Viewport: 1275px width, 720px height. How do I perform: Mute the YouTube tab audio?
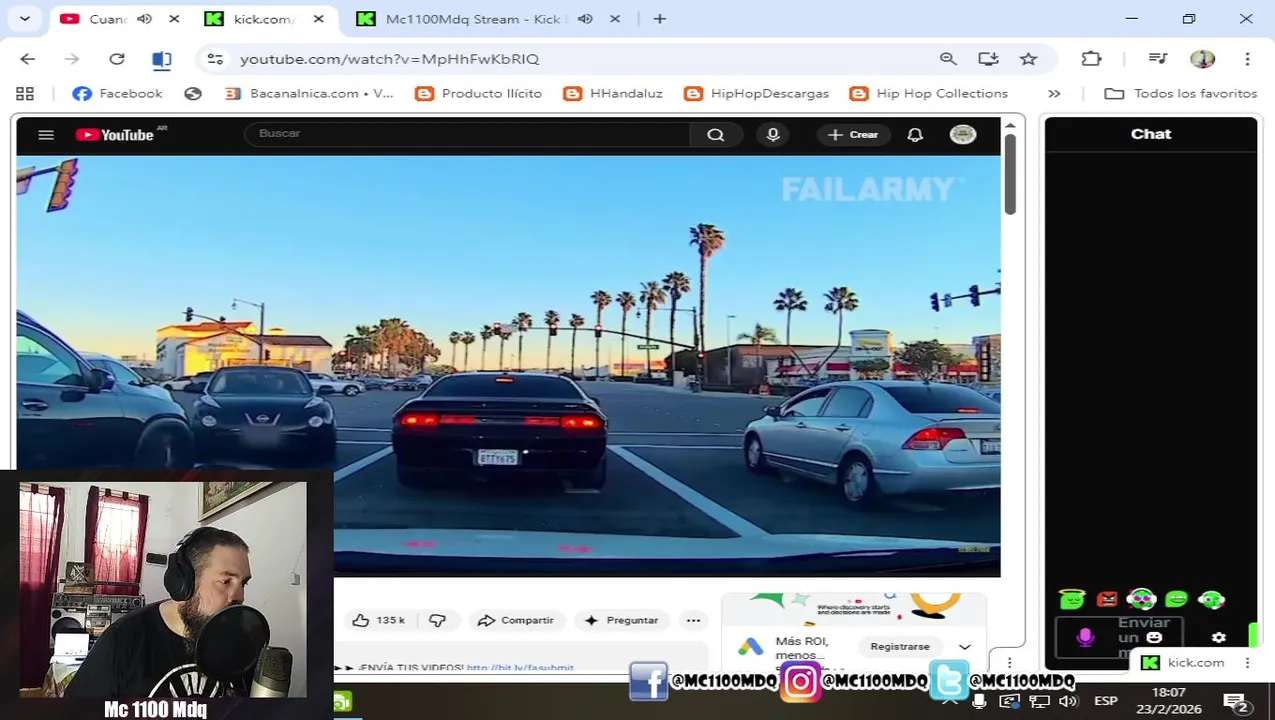(144, 19)
